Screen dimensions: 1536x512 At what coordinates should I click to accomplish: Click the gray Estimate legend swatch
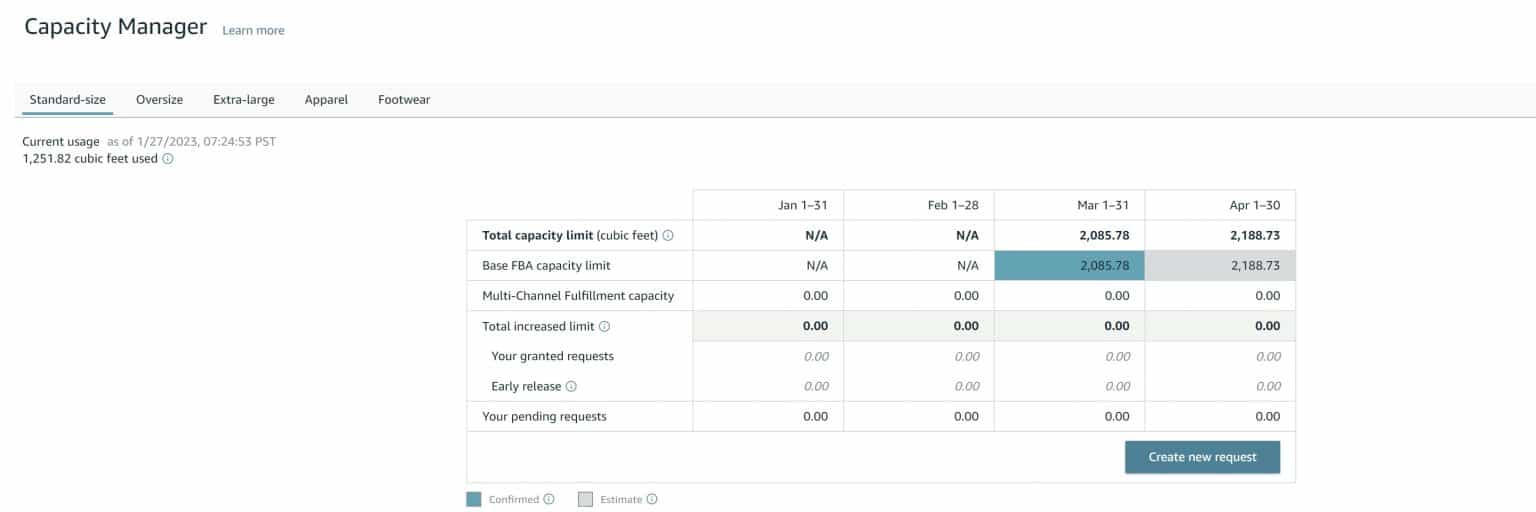586,500
